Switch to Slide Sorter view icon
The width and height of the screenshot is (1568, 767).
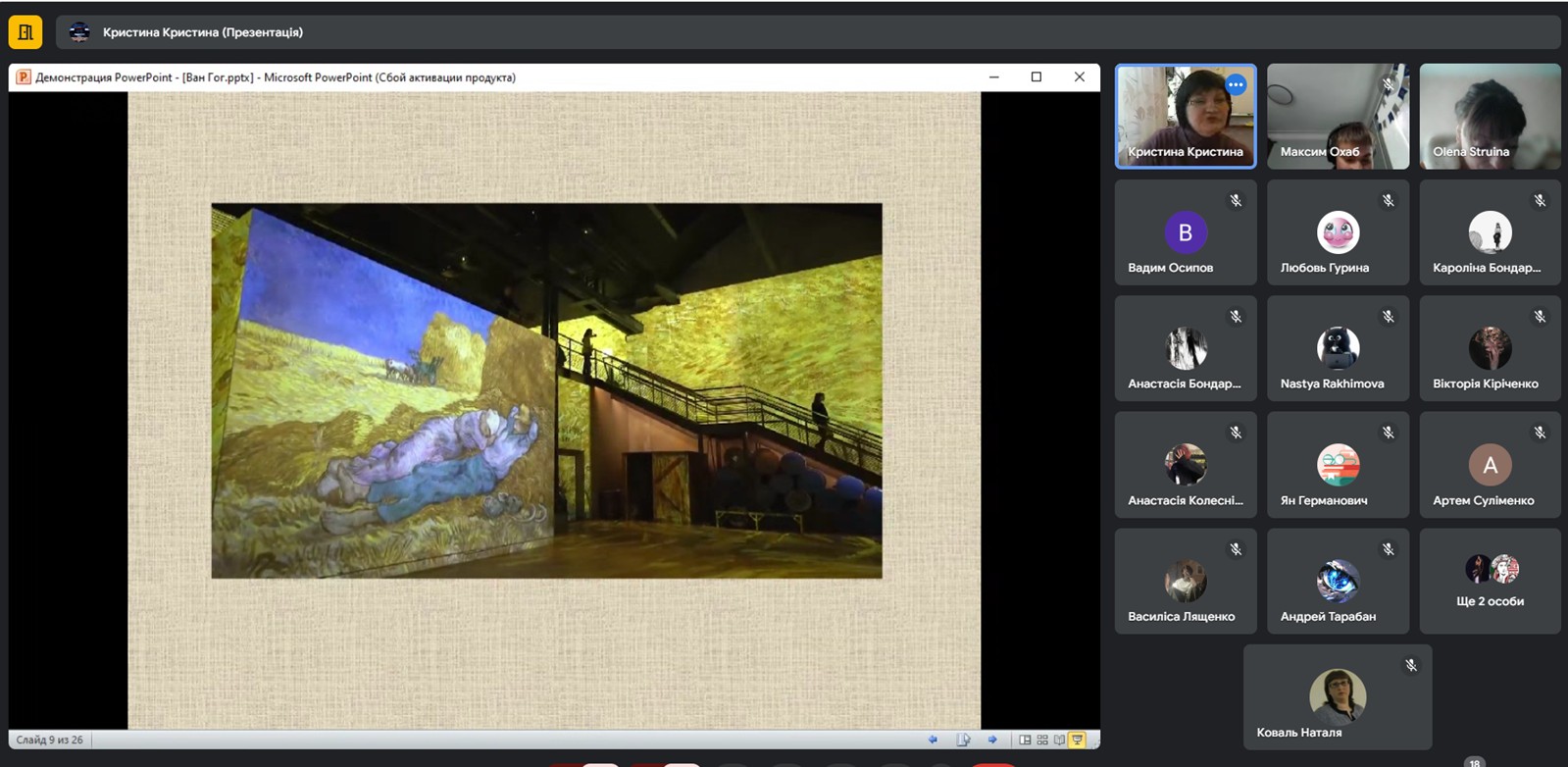coord(1042,740)
